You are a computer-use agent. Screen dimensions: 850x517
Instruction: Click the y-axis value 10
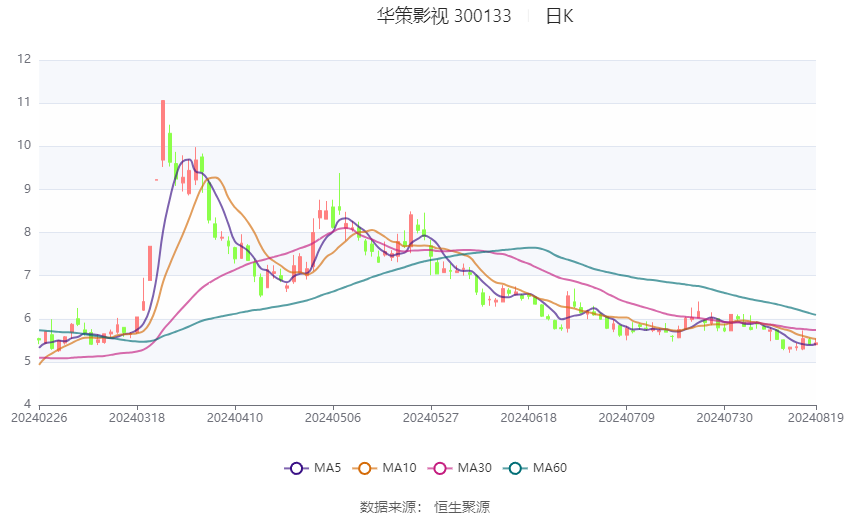[x=24, y=145]
